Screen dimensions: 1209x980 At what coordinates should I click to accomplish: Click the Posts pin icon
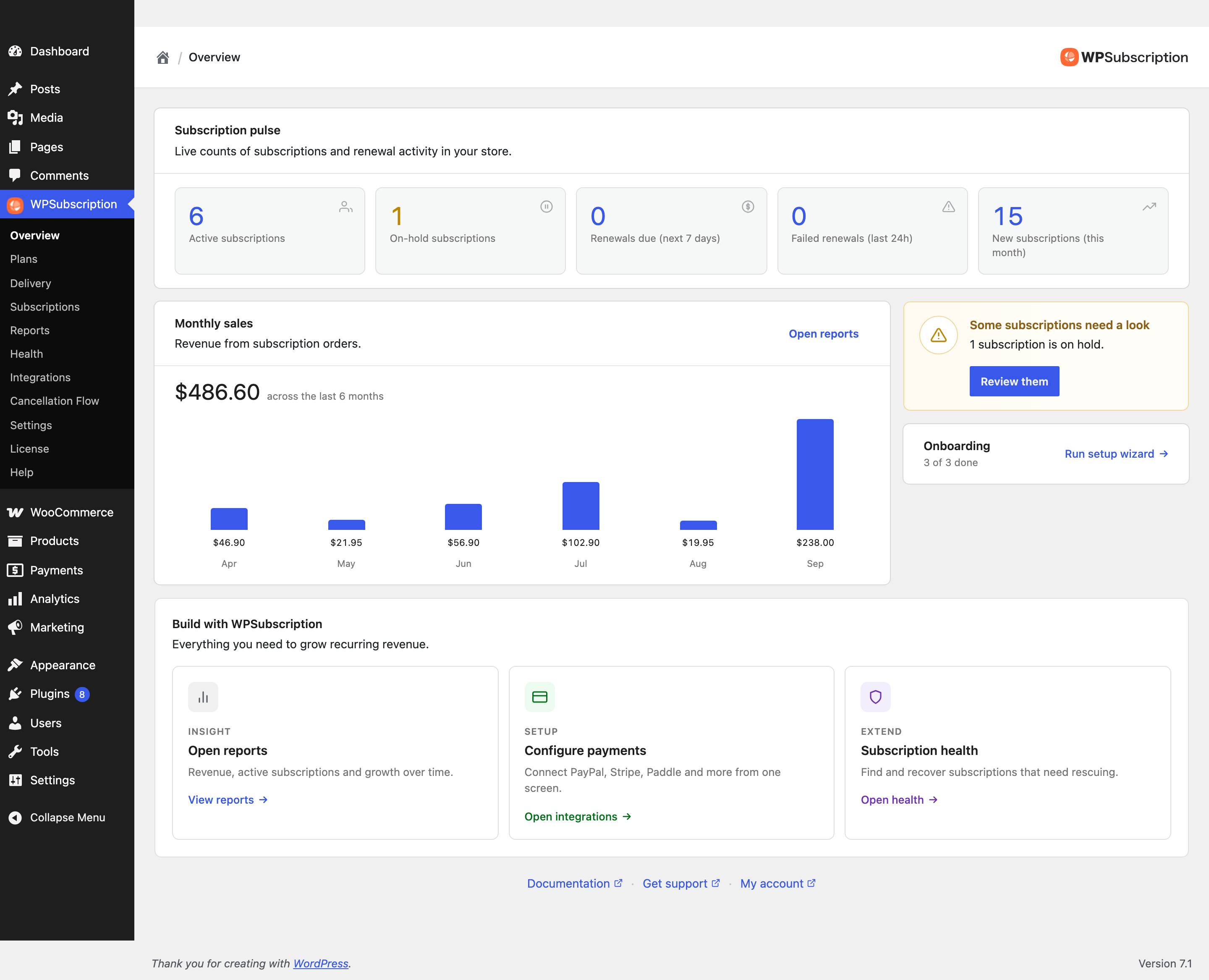coord(15,89)
